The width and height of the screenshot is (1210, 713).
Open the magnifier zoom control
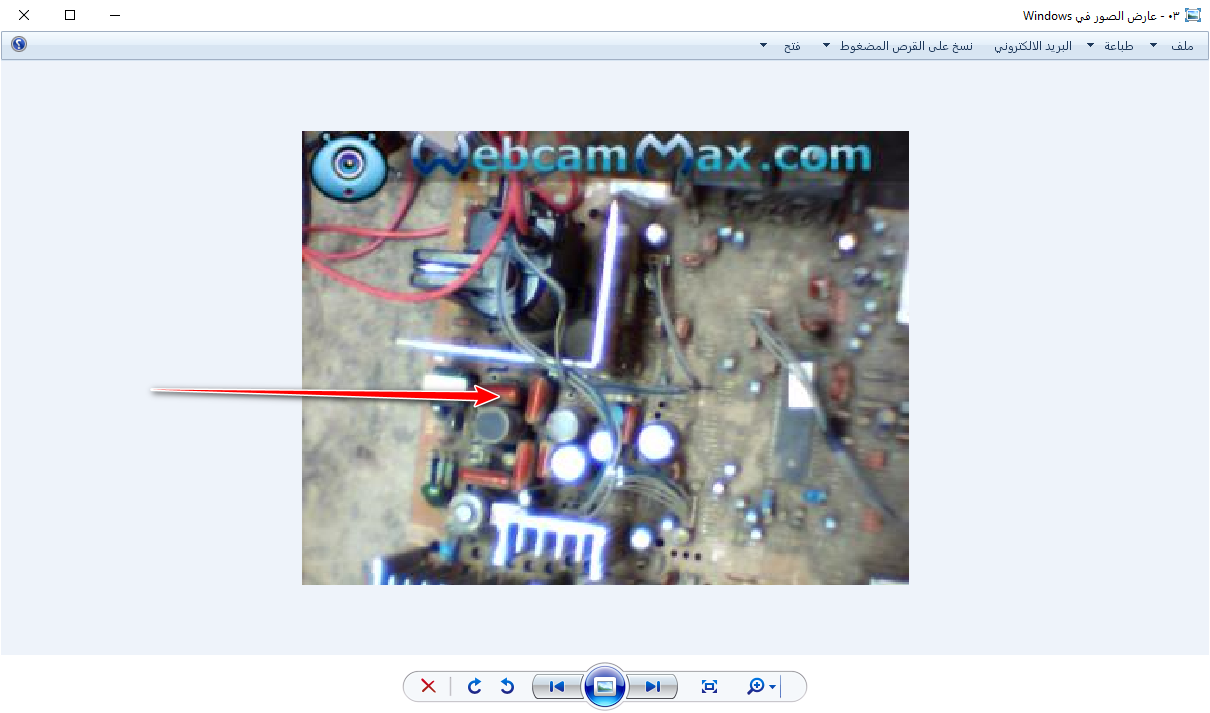(x=761, y=686)
